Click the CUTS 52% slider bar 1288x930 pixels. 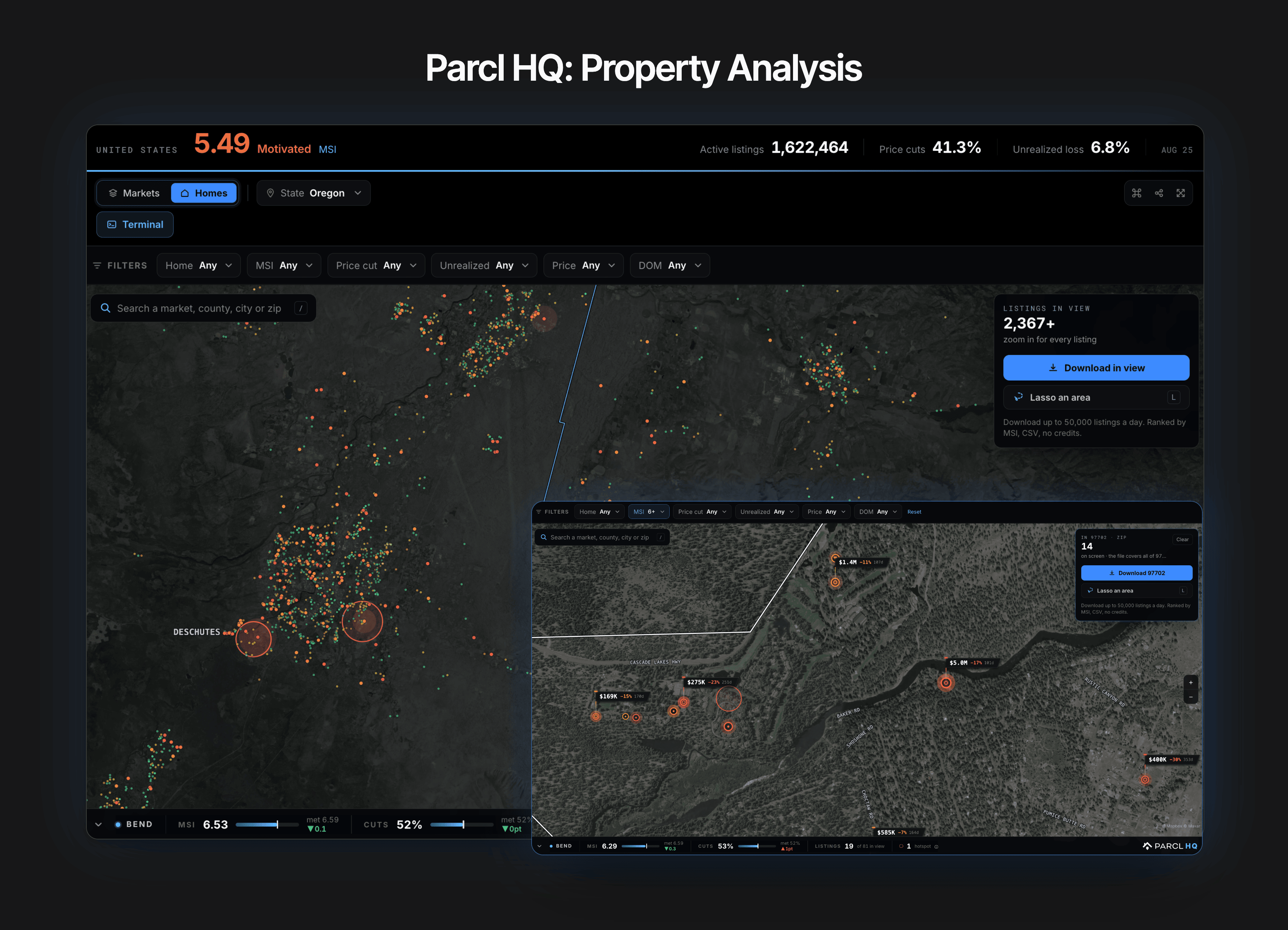(x=462, y=824)
